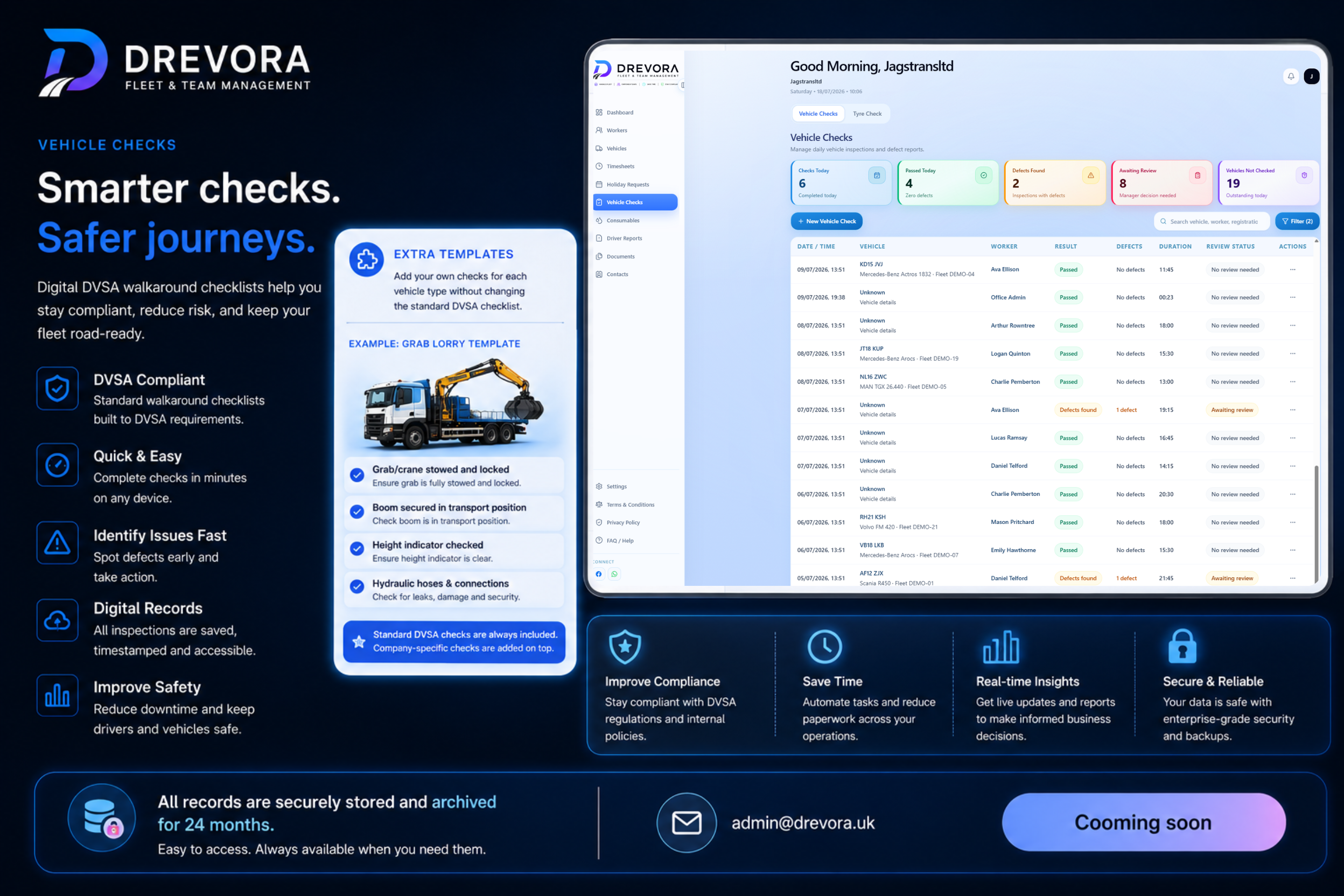The height and width of the screenshot is (896, 1344).
Task: Open actions menu for JT18 KUP row
Action: click(x=1292, y=354)
